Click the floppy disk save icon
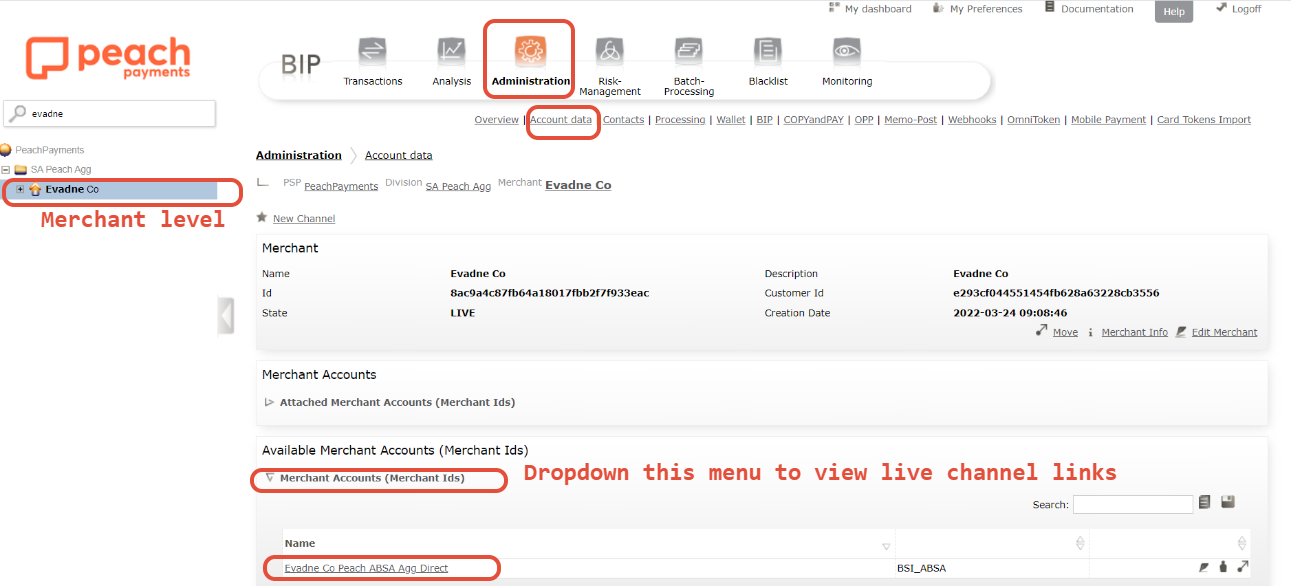 coord(1228,502)
